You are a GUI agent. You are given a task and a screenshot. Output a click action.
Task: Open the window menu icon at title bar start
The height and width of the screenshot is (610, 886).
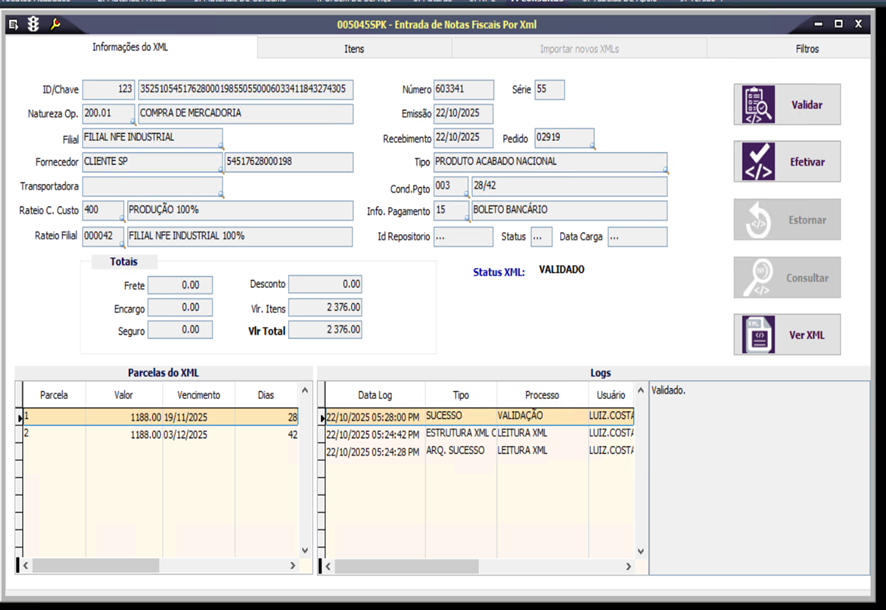coord(14,24)
